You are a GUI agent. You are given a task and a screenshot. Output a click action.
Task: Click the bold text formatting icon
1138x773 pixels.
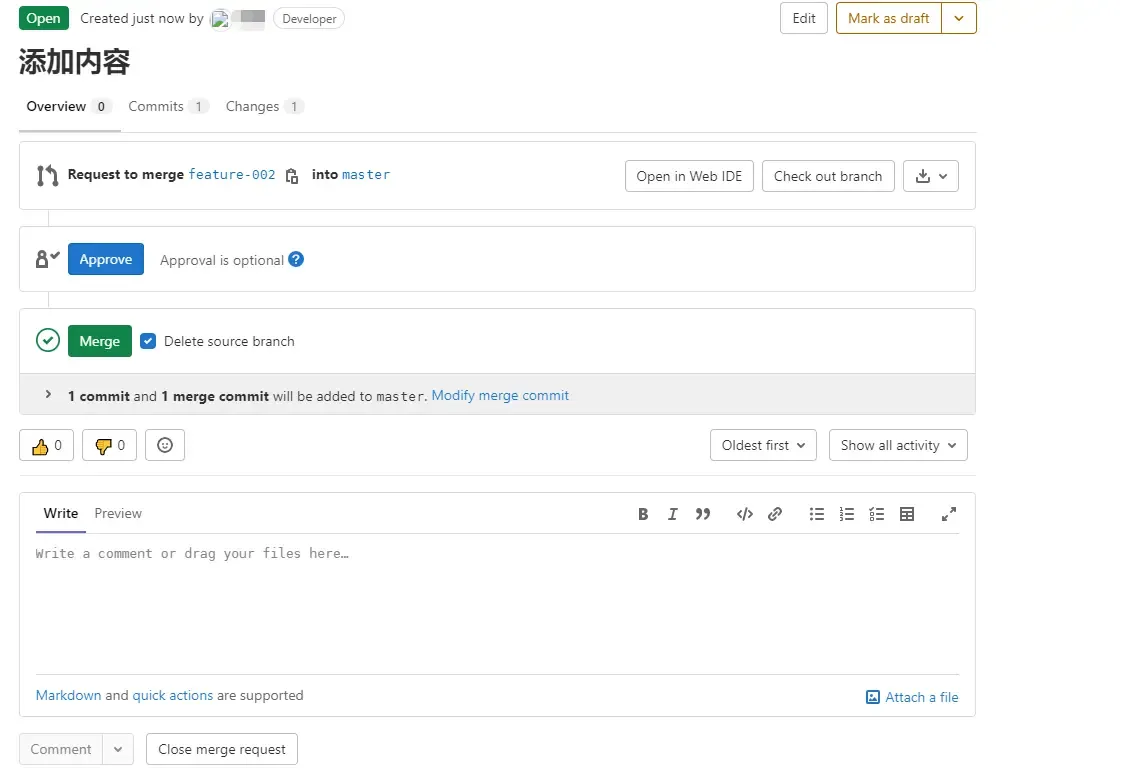[643, 514]
